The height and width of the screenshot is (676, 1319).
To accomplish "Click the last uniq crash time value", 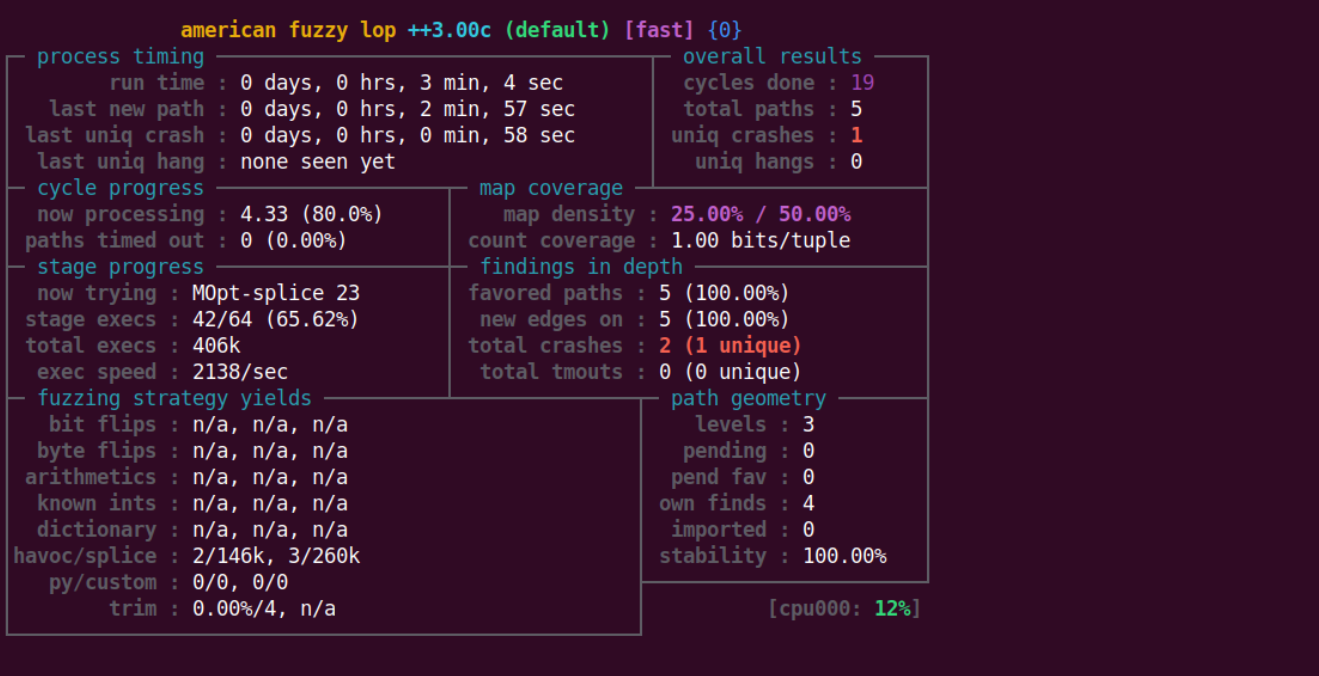I will [x=407, y=136].
